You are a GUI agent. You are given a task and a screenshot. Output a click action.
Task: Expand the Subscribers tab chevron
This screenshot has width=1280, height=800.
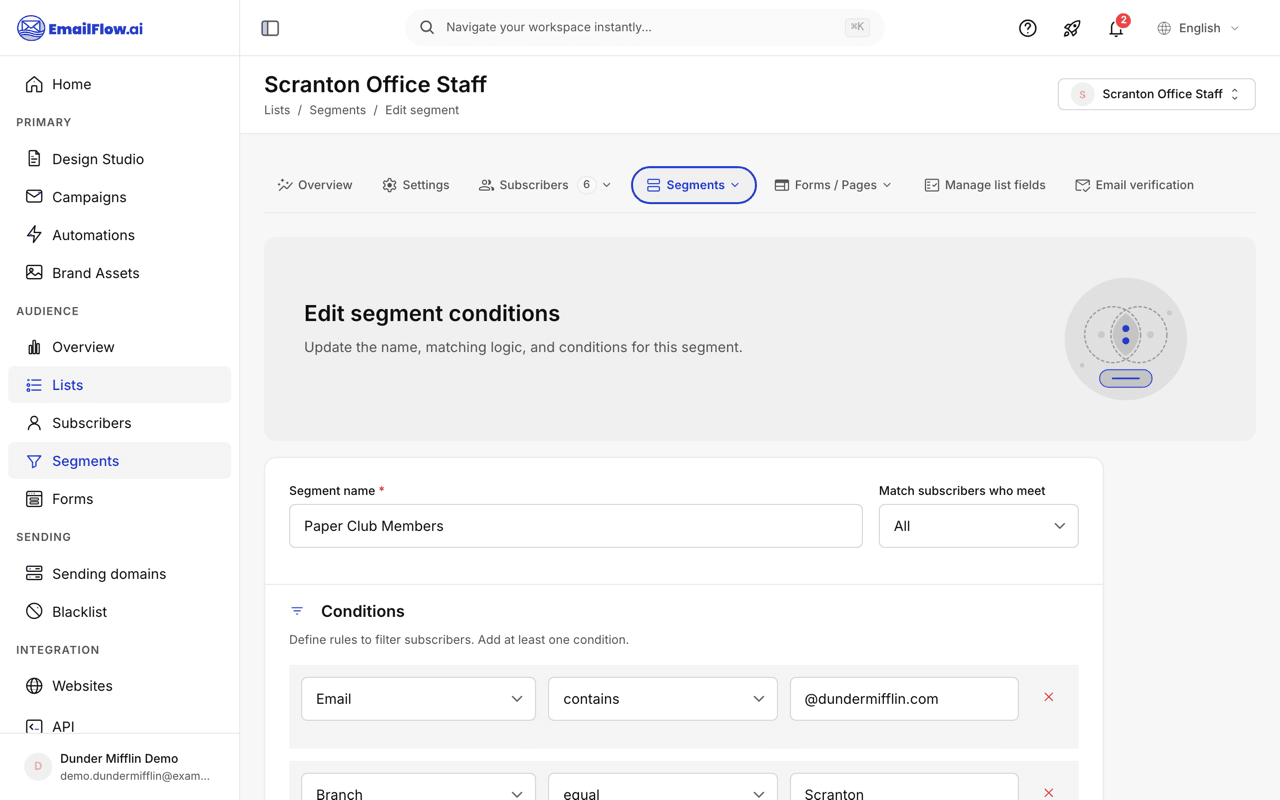tap(607, 185)
